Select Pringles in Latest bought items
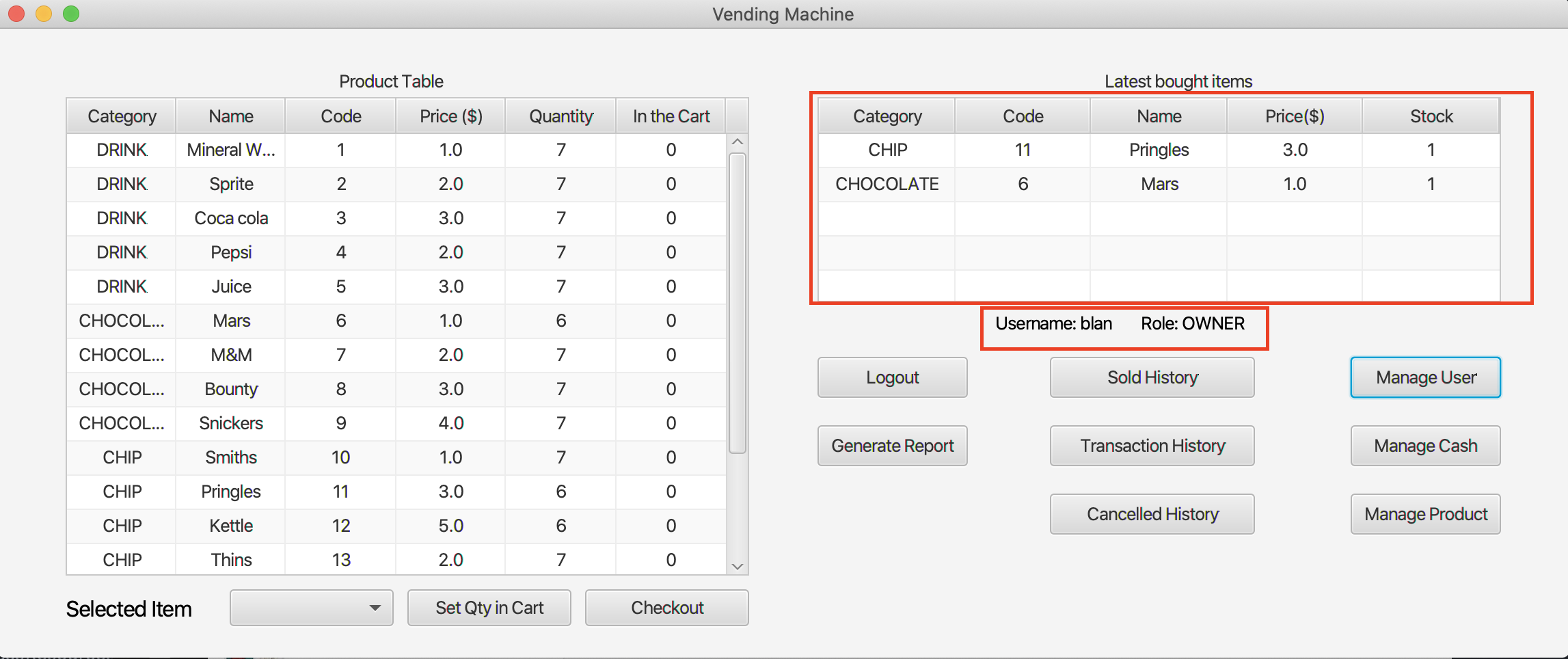 pos(1159,150)
